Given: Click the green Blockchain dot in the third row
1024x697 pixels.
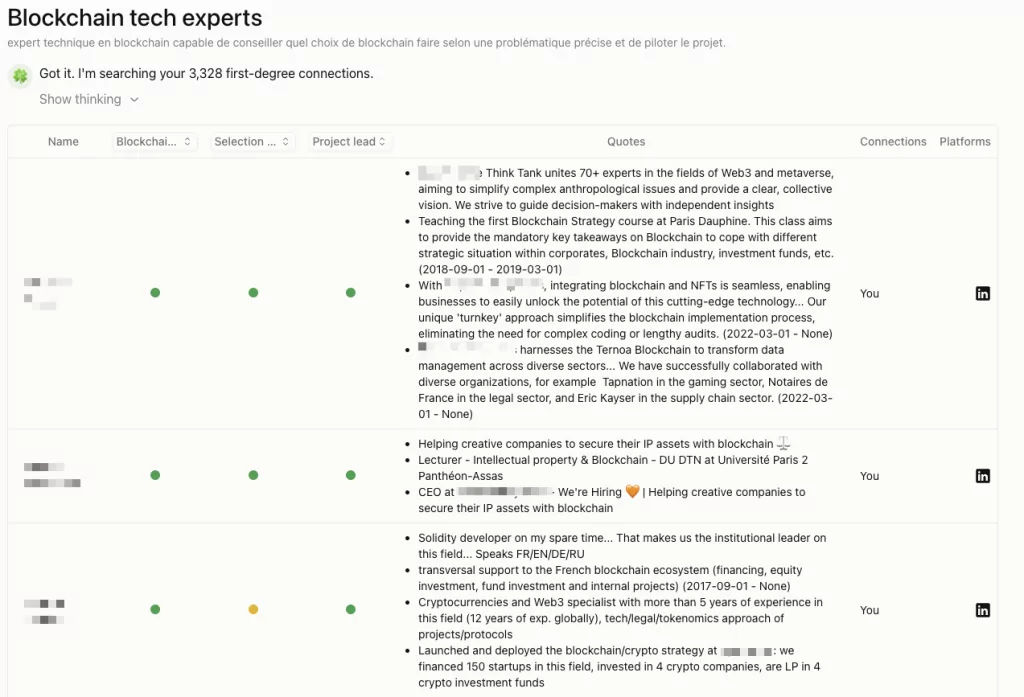Looking at the screenshot, I should pos(155,609).
